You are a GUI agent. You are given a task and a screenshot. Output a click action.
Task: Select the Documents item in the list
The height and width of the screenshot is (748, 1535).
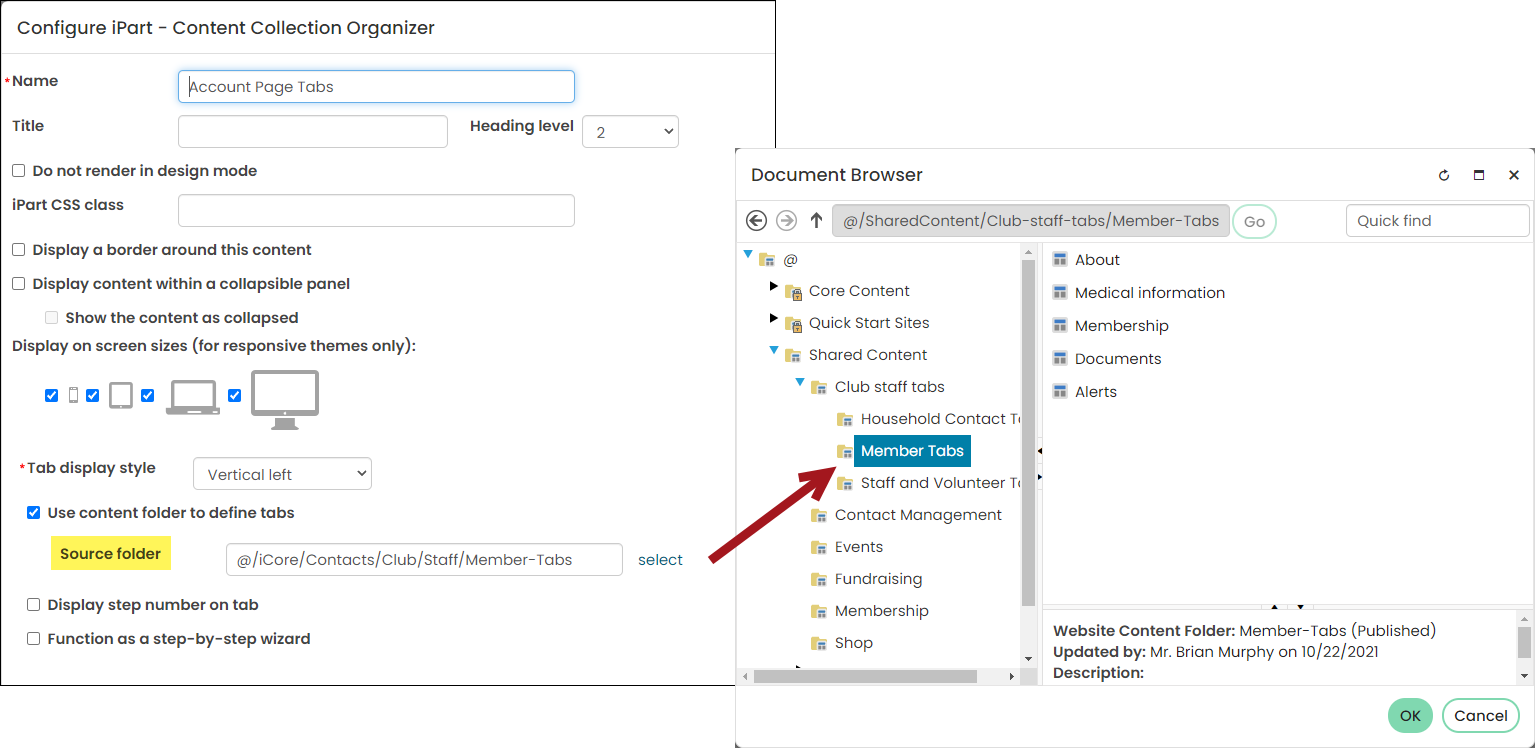pos(1118,359)
